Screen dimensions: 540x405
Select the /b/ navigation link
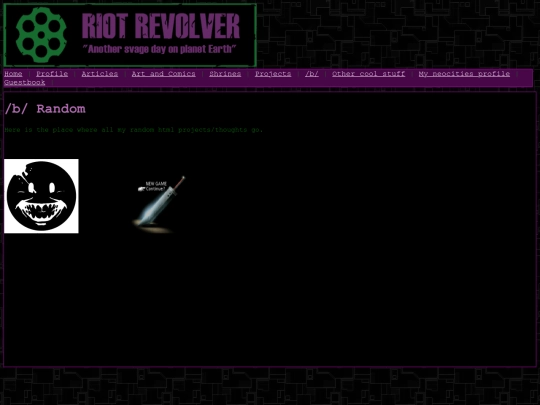tap(312, 74)
